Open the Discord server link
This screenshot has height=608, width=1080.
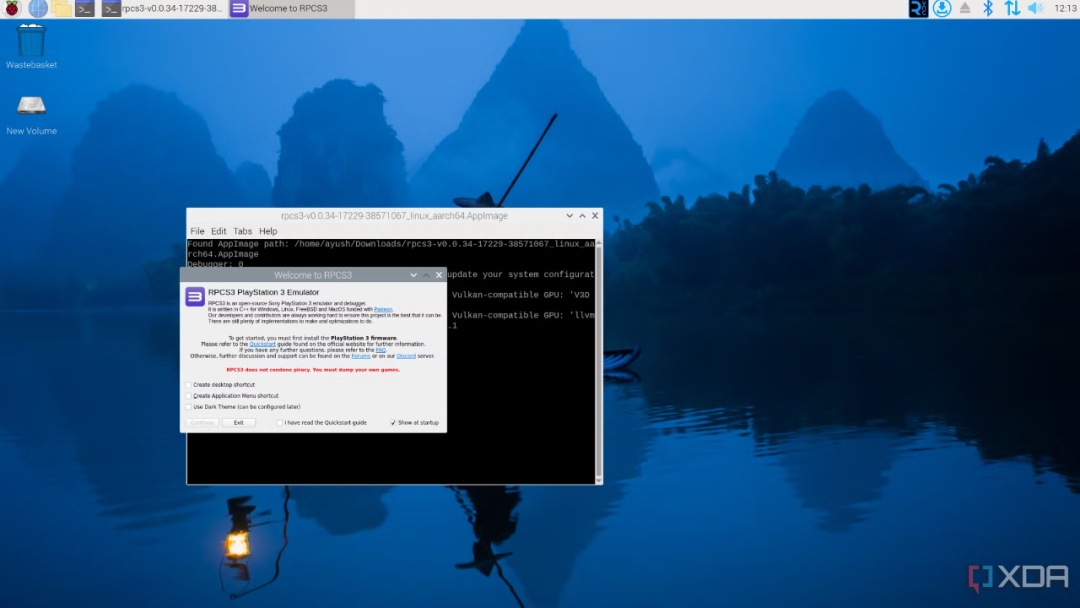[x=406, y=356]
